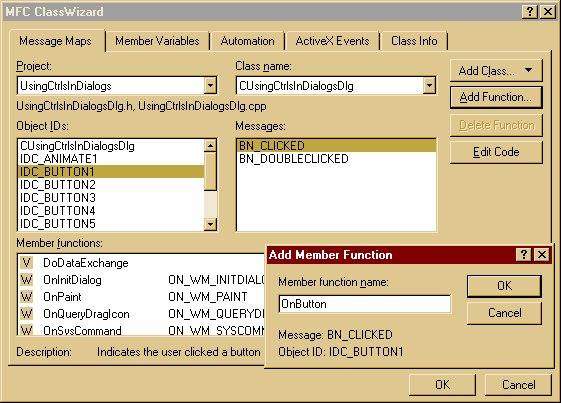Click the Object IDs scroll down arrow
561x403 pixels.
[x=210, y=224]
